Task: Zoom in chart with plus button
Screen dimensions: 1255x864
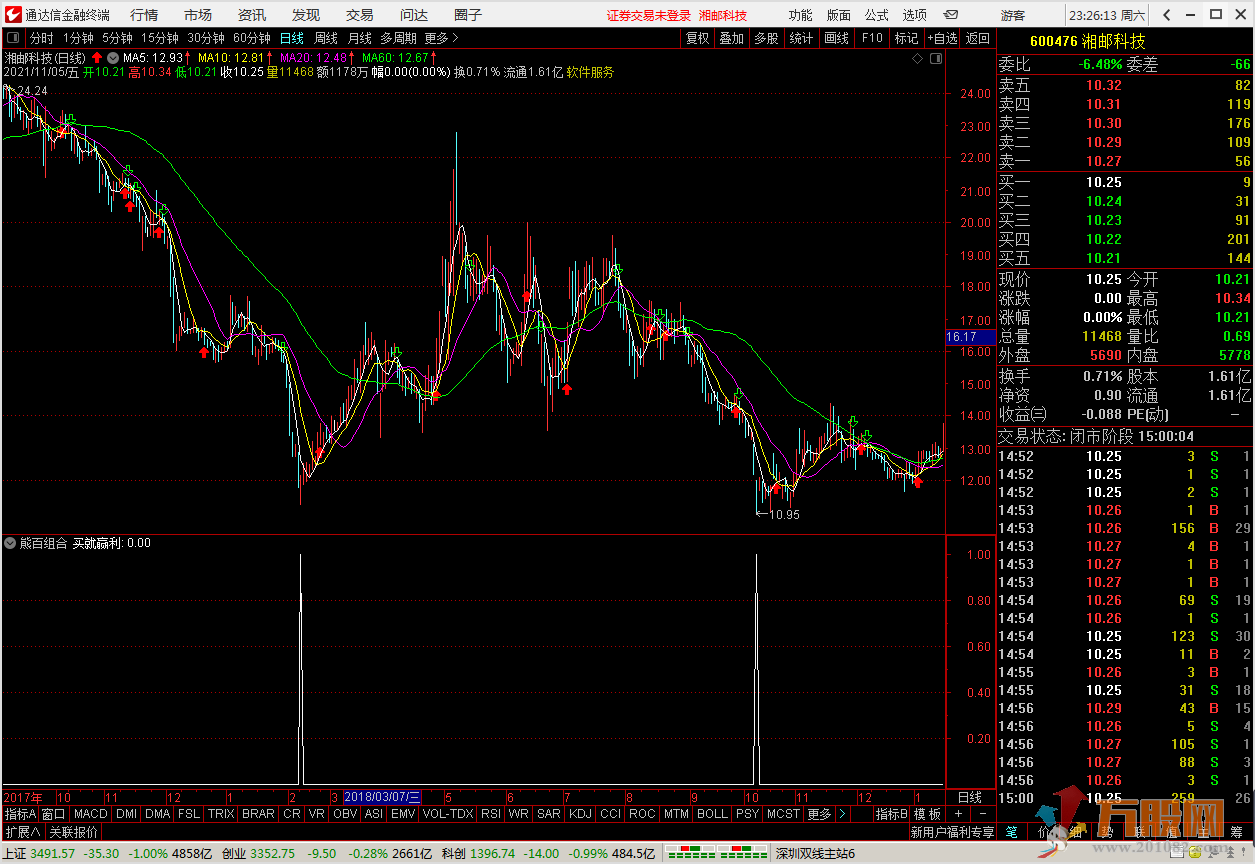Action: [x=957, y=814]
